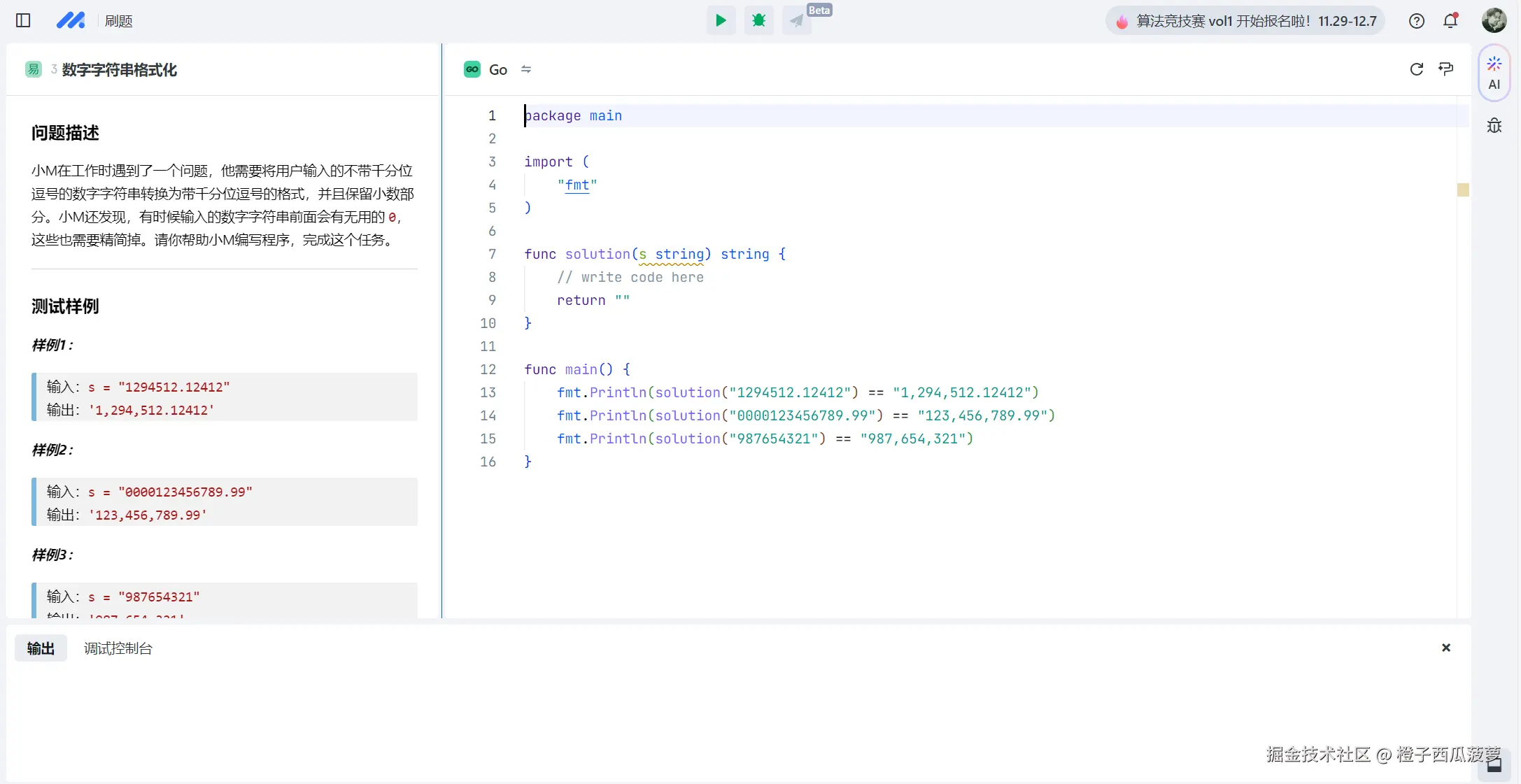The image size is (1521, 784).
Task: Click sample 2 input "0000123456789.99"
Action: [185, 492]
